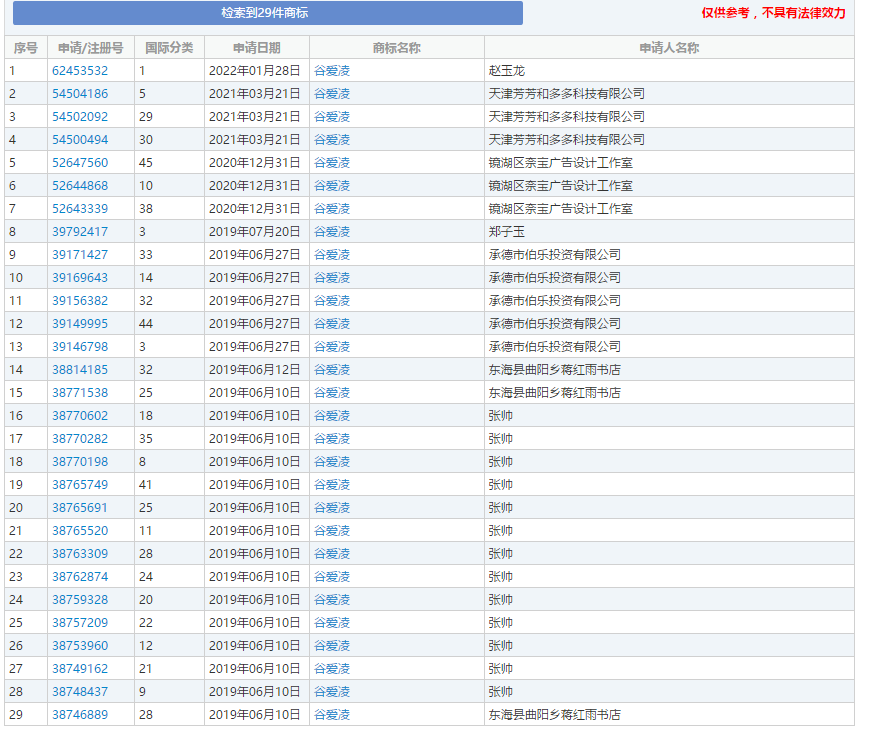Open registration number 39149995
Viewport: 869px width, 731px height.
click(80, 324)
